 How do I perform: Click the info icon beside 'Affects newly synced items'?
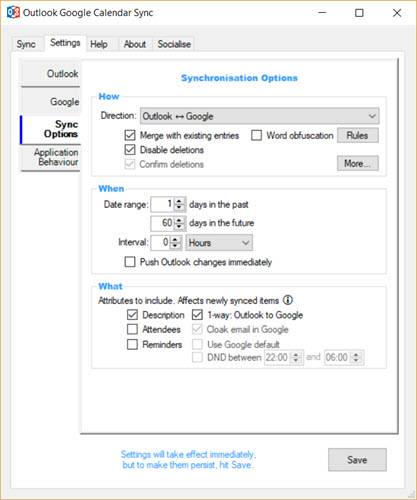[288, 300]
